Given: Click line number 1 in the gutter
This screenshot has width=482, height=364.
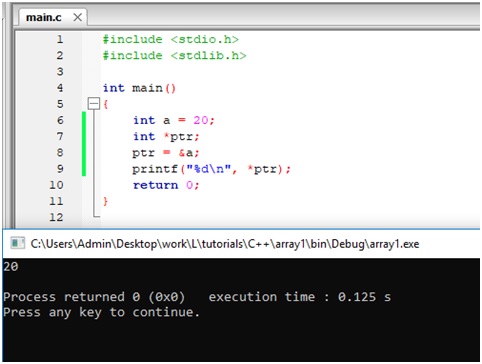Looking at the screenshot, I should [x=60, y=39].
